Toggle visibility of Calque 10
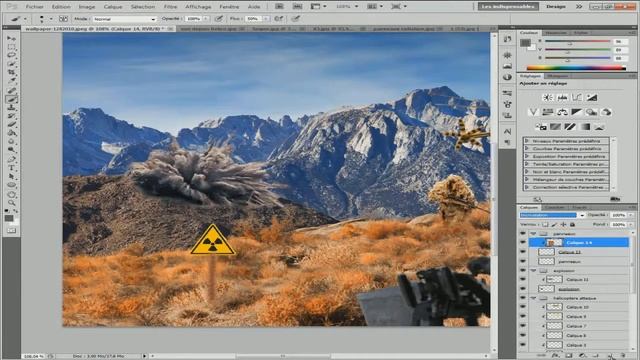 523,307
